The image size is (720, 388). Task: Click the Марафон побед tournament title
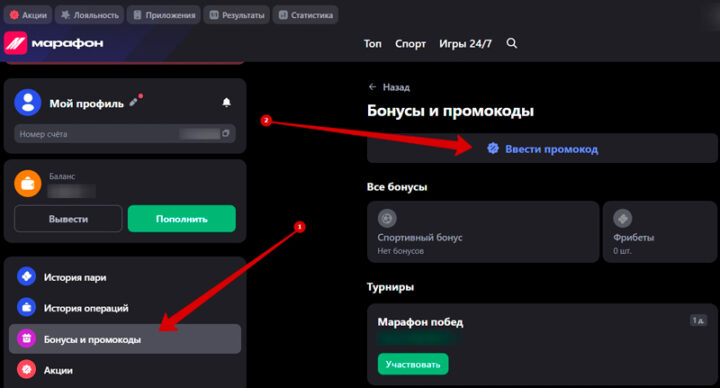(420, 322)
